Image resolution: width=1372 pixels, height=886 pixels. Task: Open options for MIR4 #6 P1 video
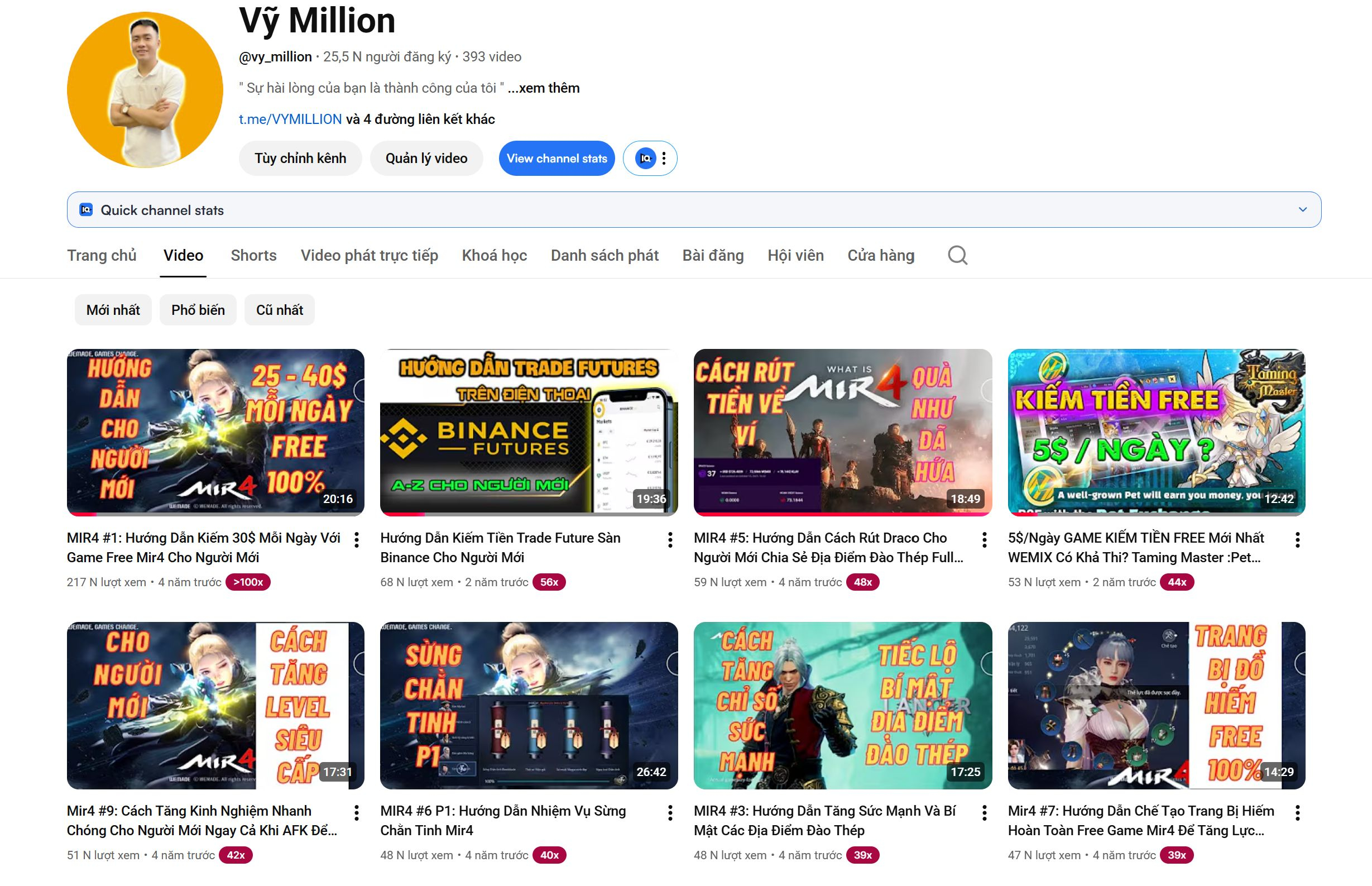tap(670, 812)
